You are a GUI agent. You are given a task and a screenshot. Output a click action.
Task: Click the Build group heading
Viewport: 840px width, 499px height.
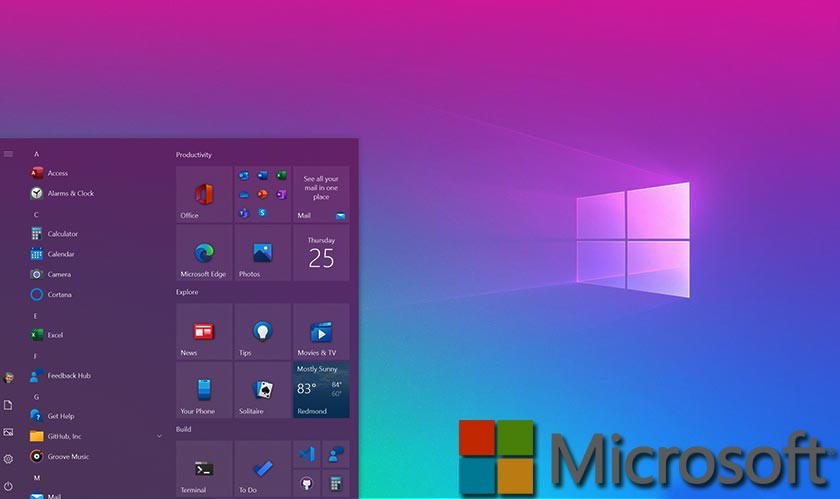(184, 429)
